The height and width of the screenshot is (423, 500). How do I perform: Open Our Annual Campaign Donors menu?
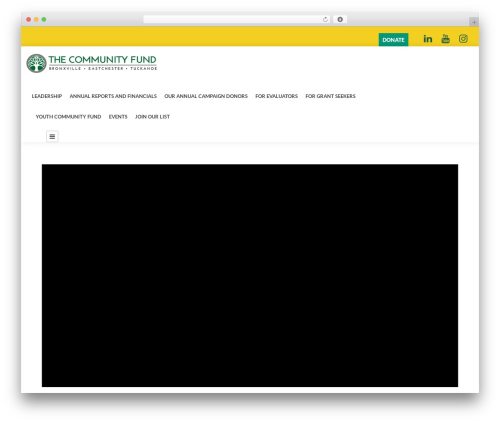206,96
